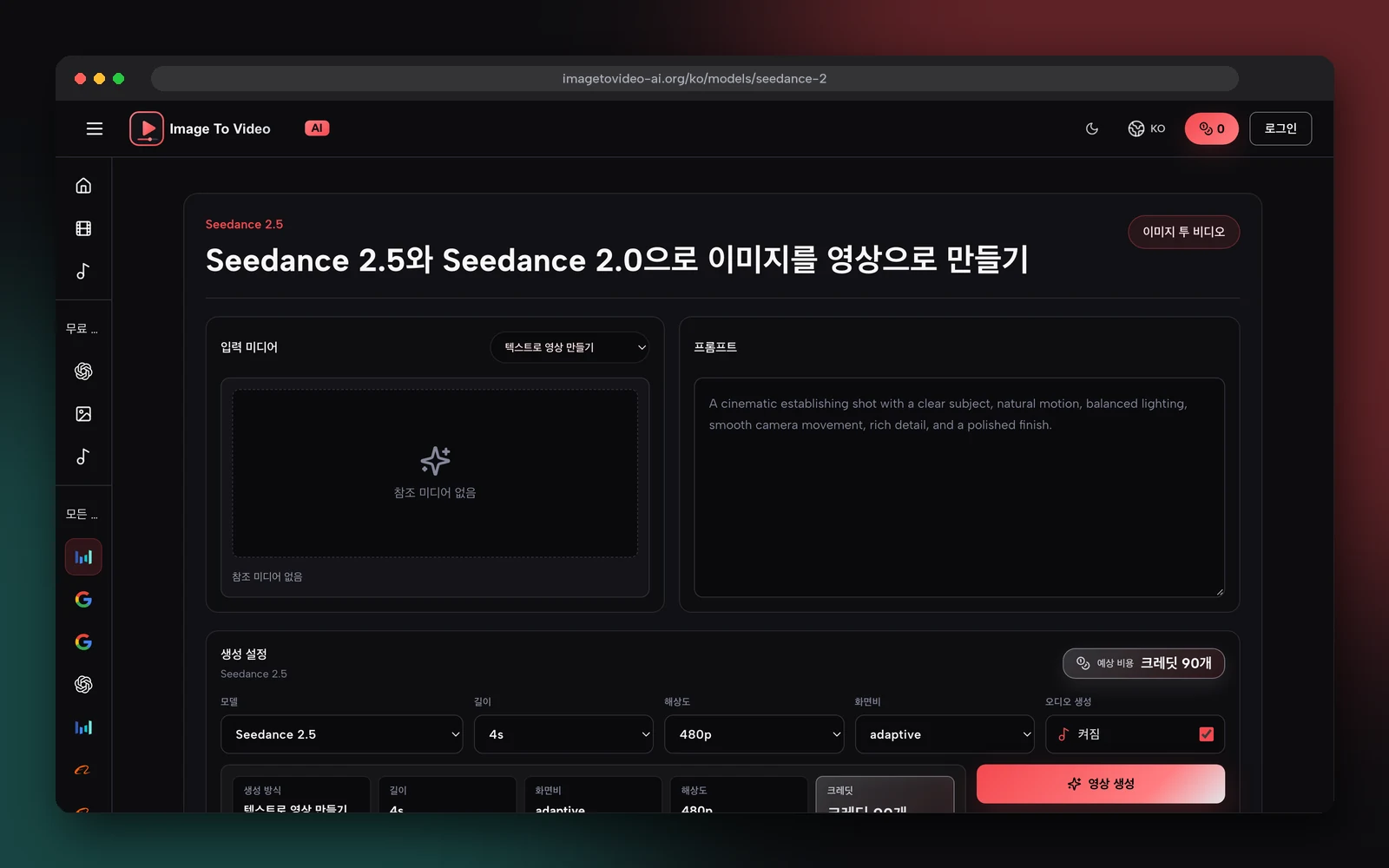Click the credits balance button showing 0
1389x868 pixels.
(1211, 128)
